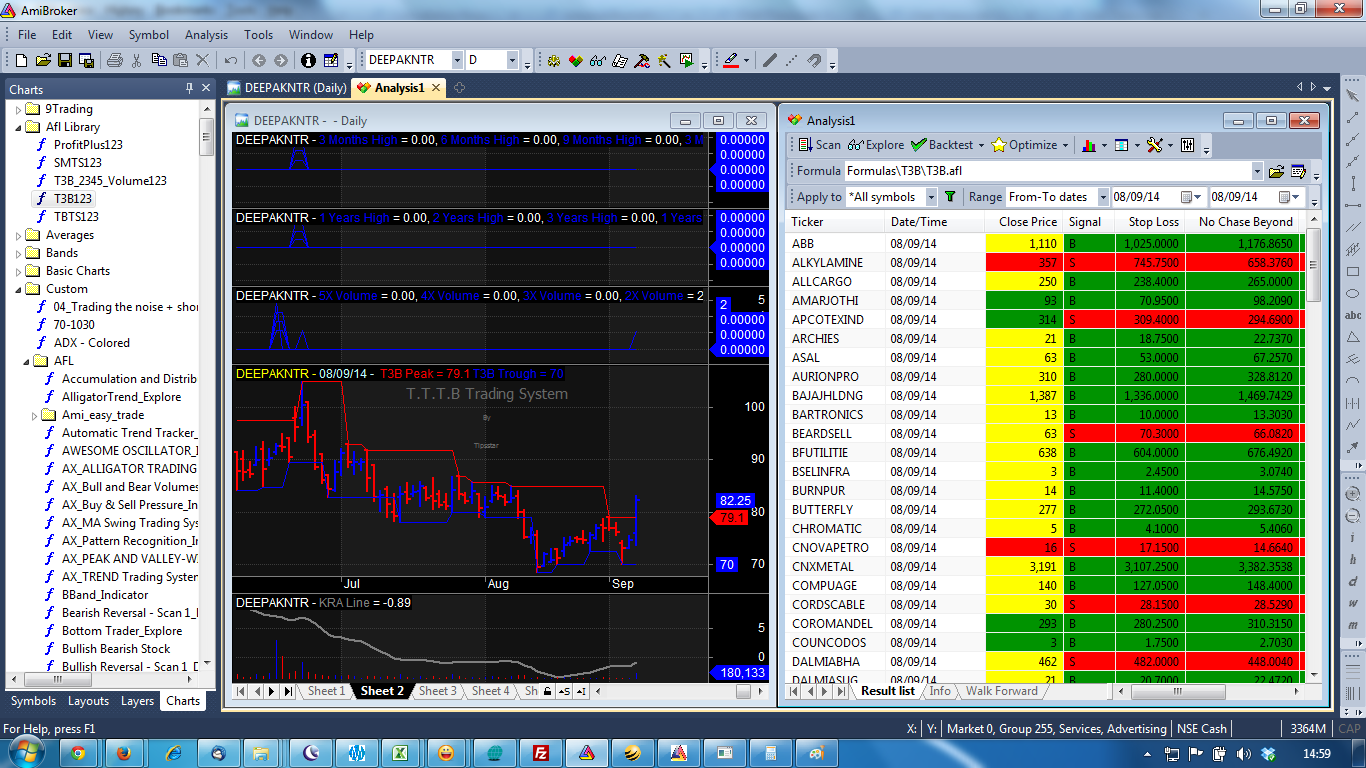
Task: Click the Pick formula file folder icon
Action: (x=1276, y=171)
